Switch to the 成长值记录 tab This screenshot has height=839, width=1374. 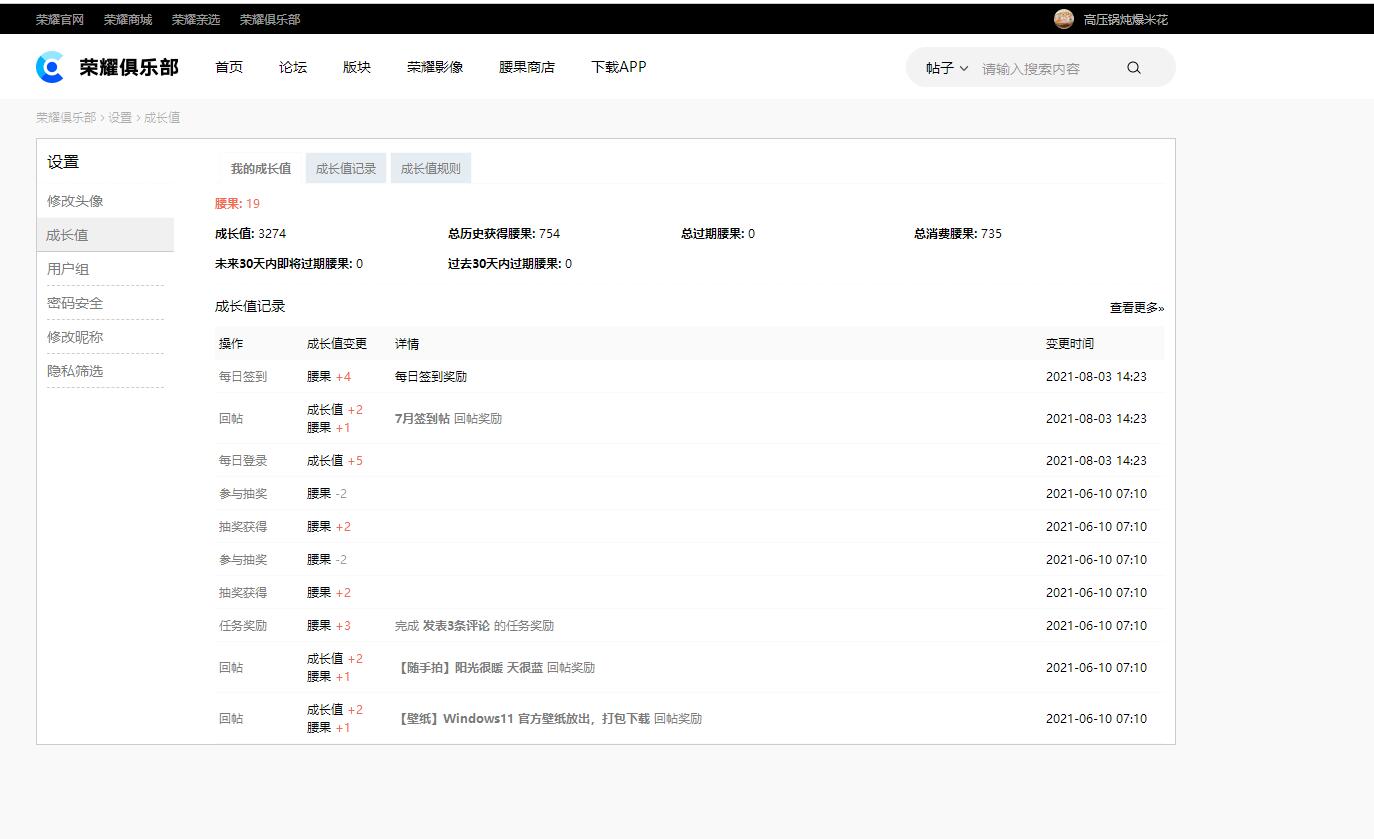[346, 168]
